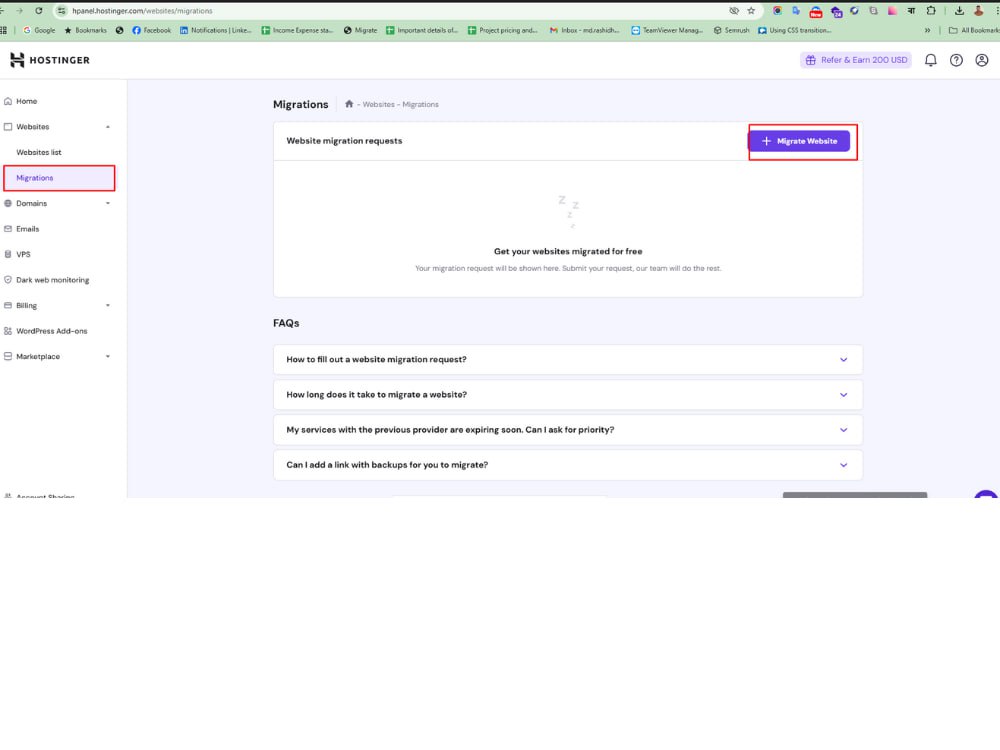Click the Migrate Website button
The image size is (1000, 750).
point(799,141)
